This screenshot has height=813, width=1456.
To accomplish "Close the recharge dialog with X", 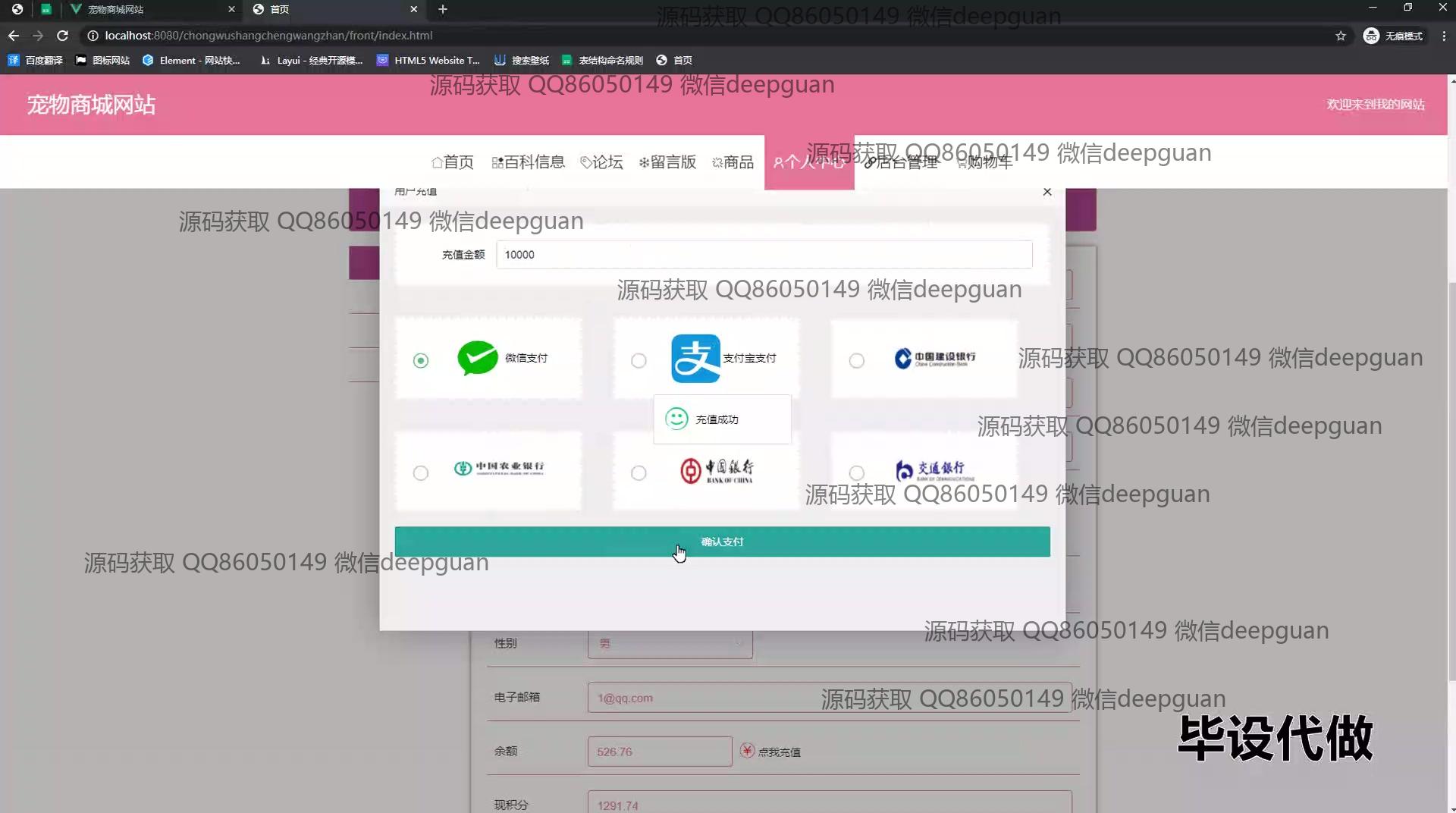I will pyautogui.click(x=1047, y=192).
